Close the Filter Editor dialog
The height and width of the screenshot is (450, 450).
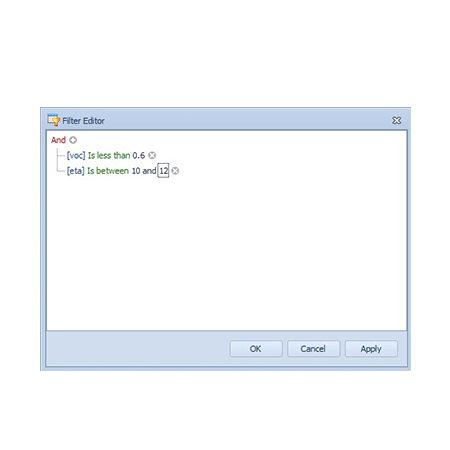[396, 120]
